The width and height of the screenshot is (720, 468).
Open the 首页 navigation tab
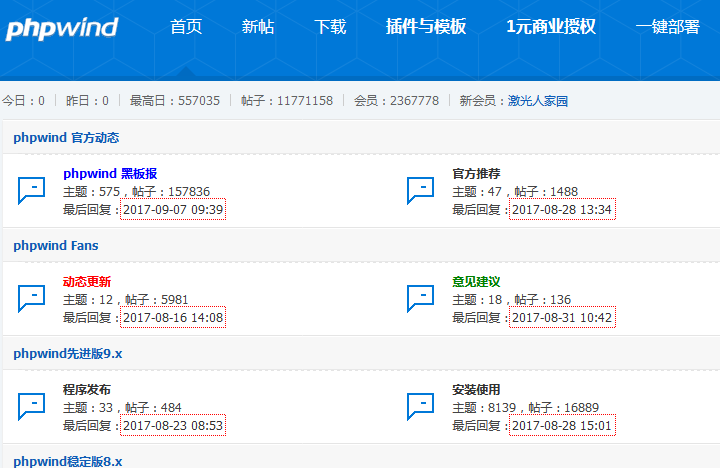click(186, 27)
